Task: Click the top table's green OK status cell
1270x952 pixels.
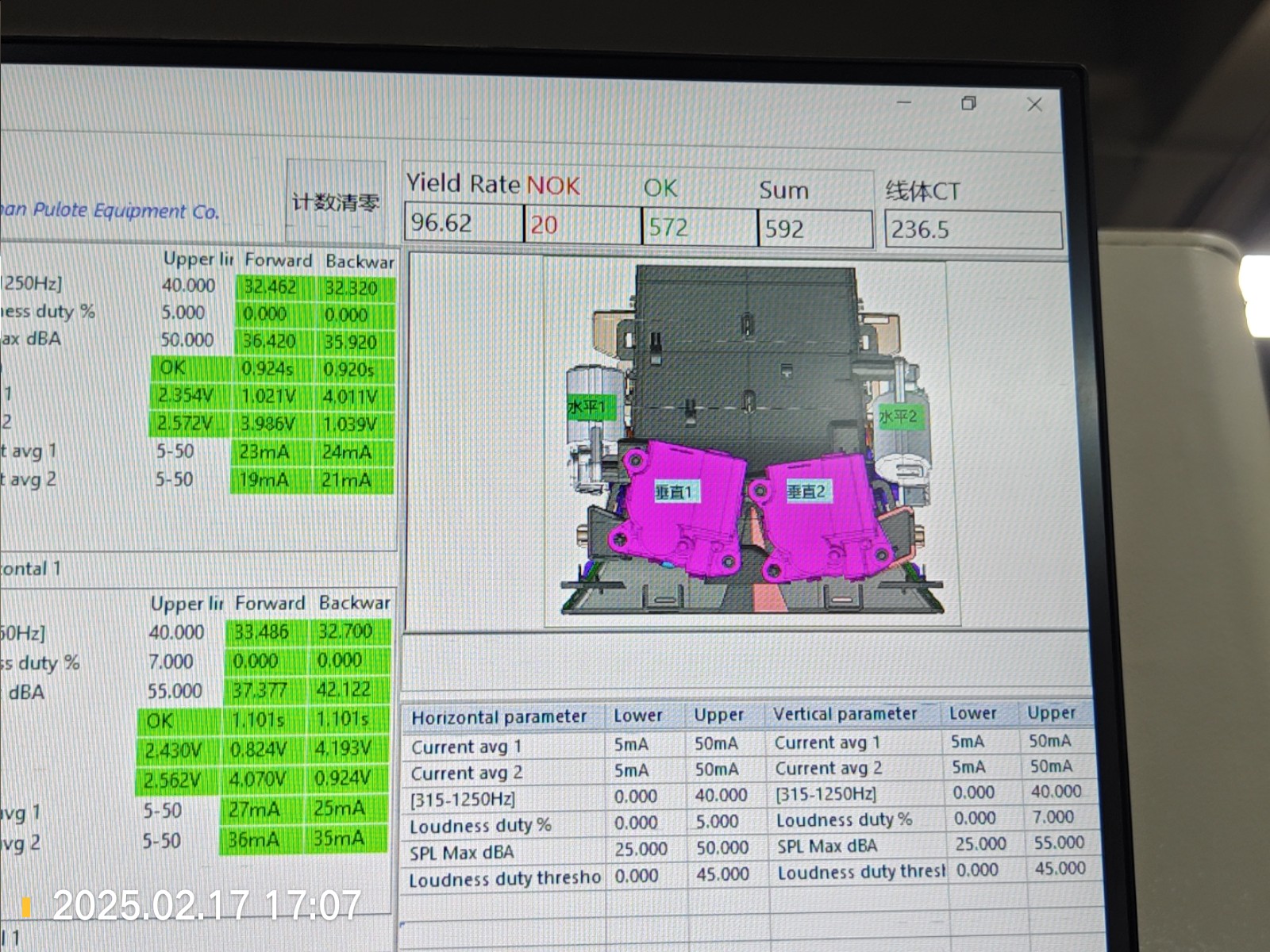Action: point(173,368)
